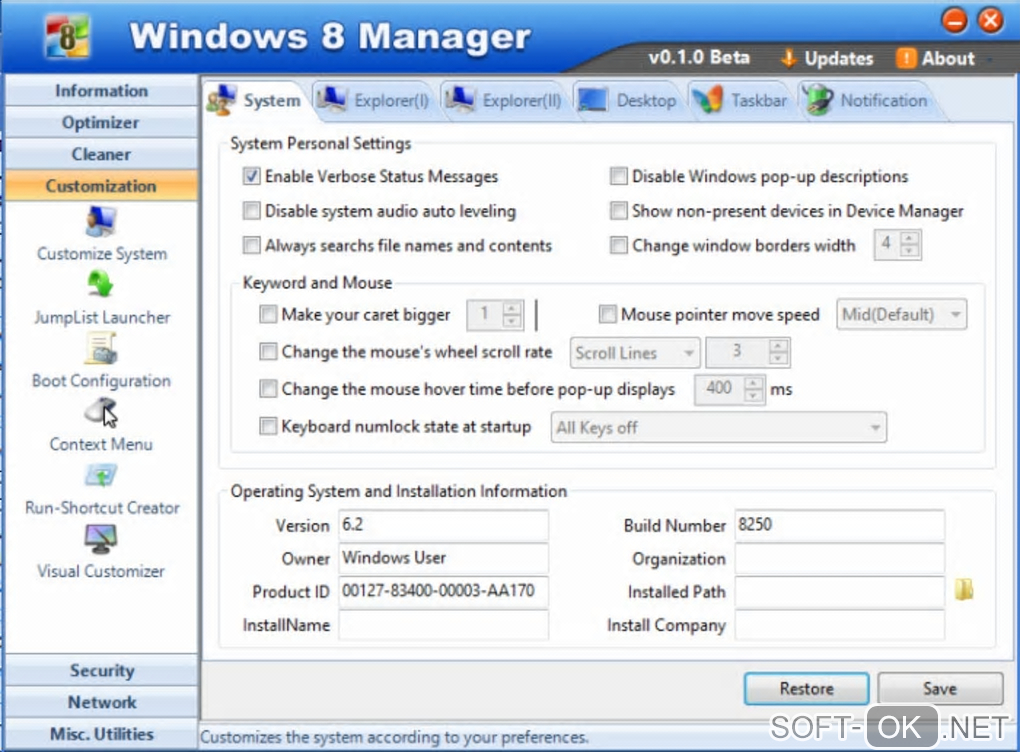Check Mouse pointer move speed option

click(x=607, y=315)
